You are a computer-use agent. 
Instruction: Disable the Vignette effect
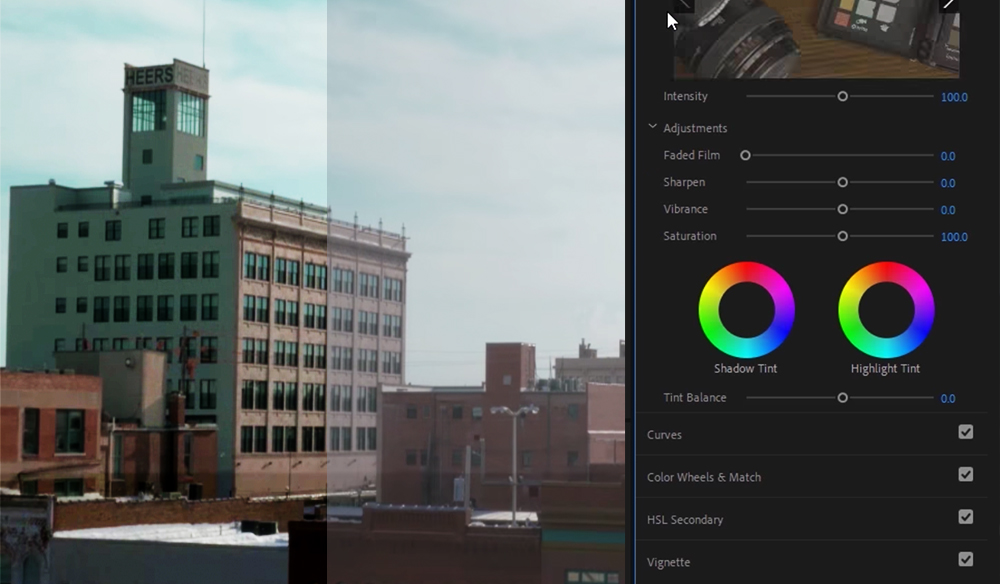pos(964,561)
